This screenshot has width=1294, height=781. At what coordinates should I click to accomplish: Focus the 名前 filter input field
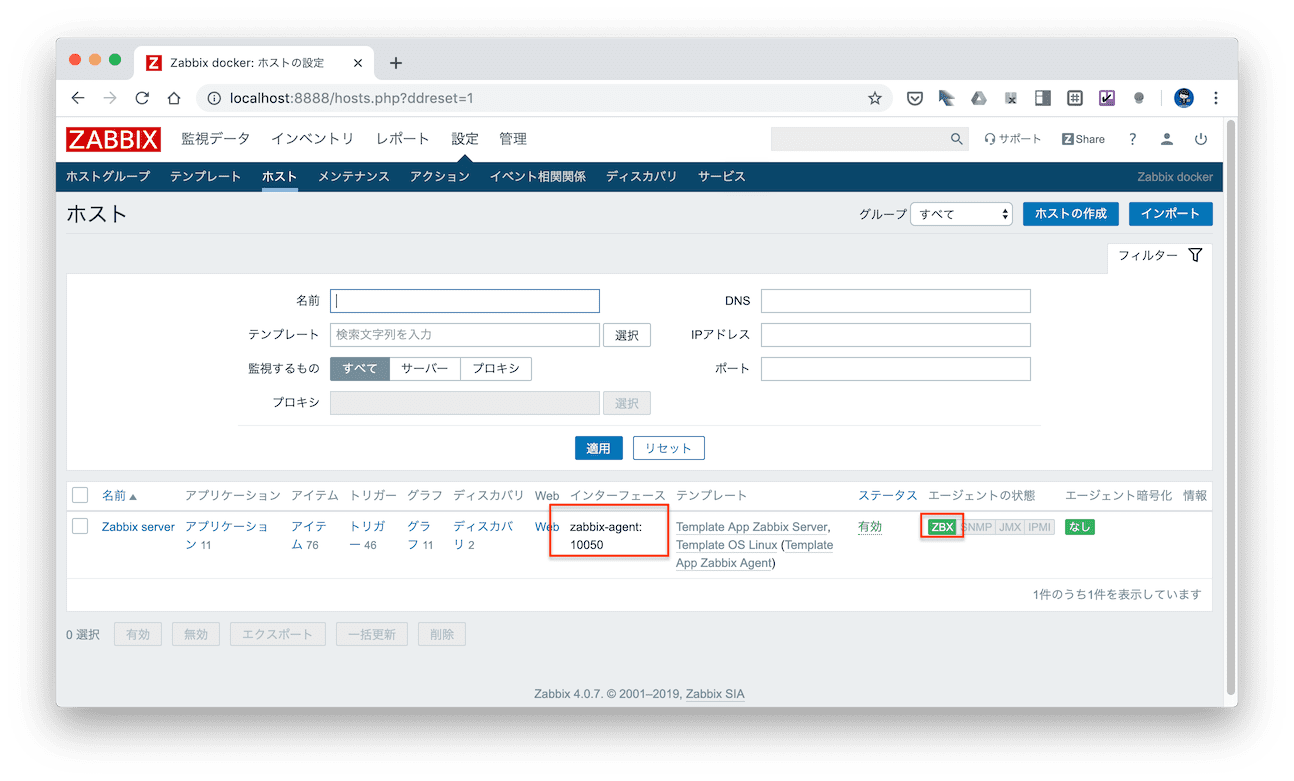click(465, 301)
